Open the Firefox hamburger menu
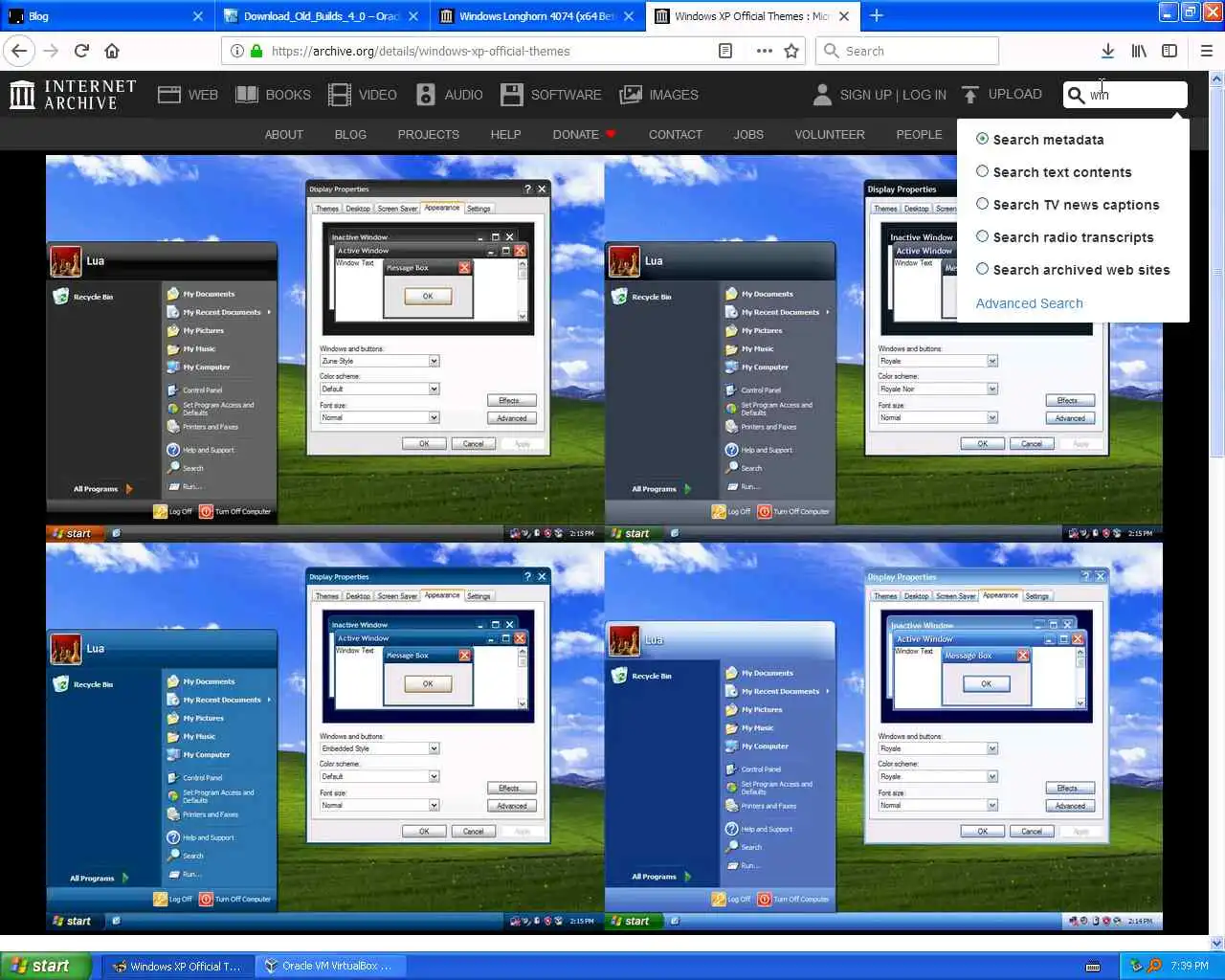Image resolution: width=1225 pixels, height=980 pixels. tap(1206, 51)
